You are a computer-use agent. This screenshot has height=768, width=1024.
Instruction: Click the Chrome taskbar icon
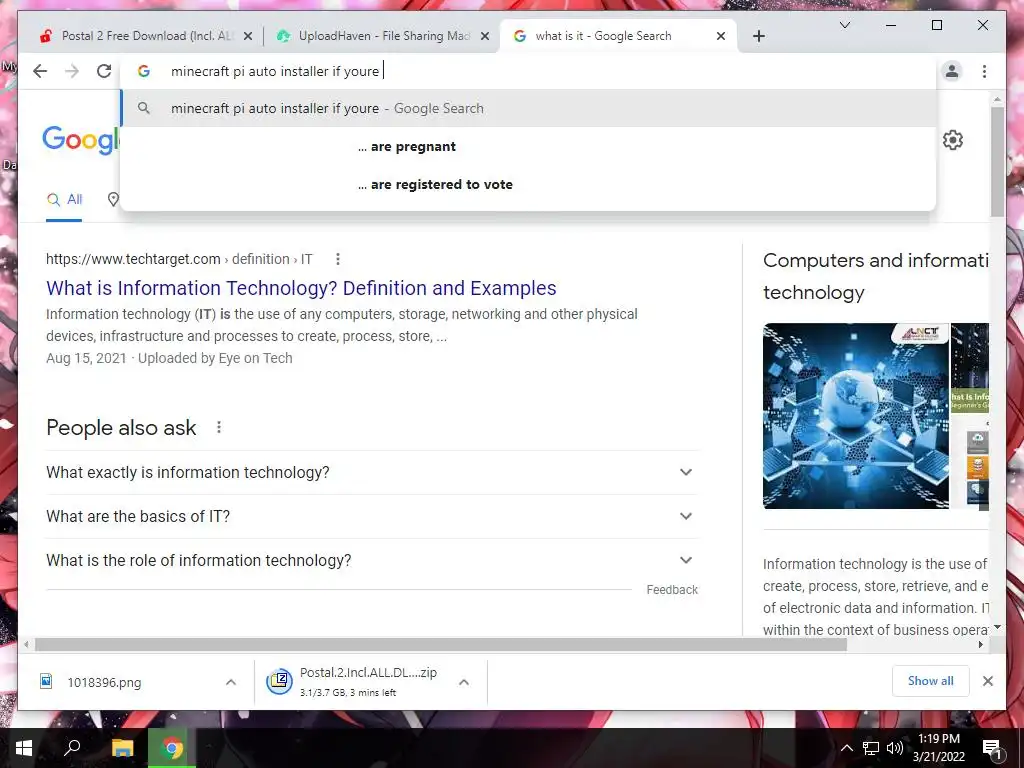pos(172,748)
